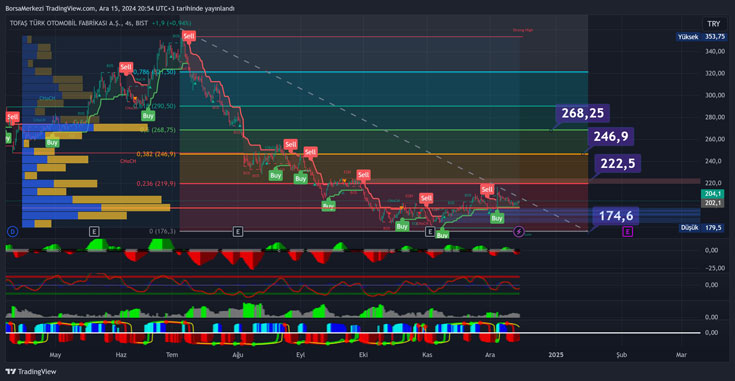
Task: Click the BorsaMerkezi TradingView.com publication header
Action: click(x=120, y=8)
